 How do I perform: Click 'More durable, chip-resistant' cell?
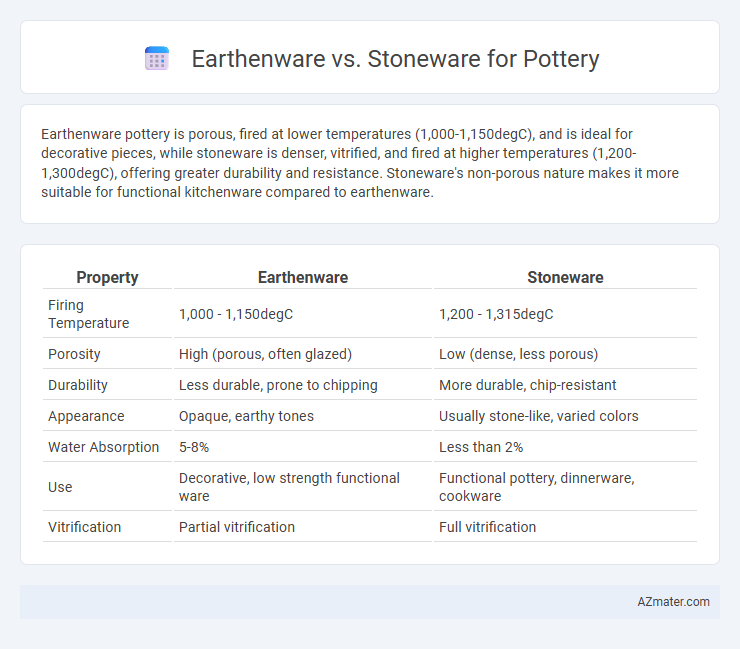tap(565, 385)
